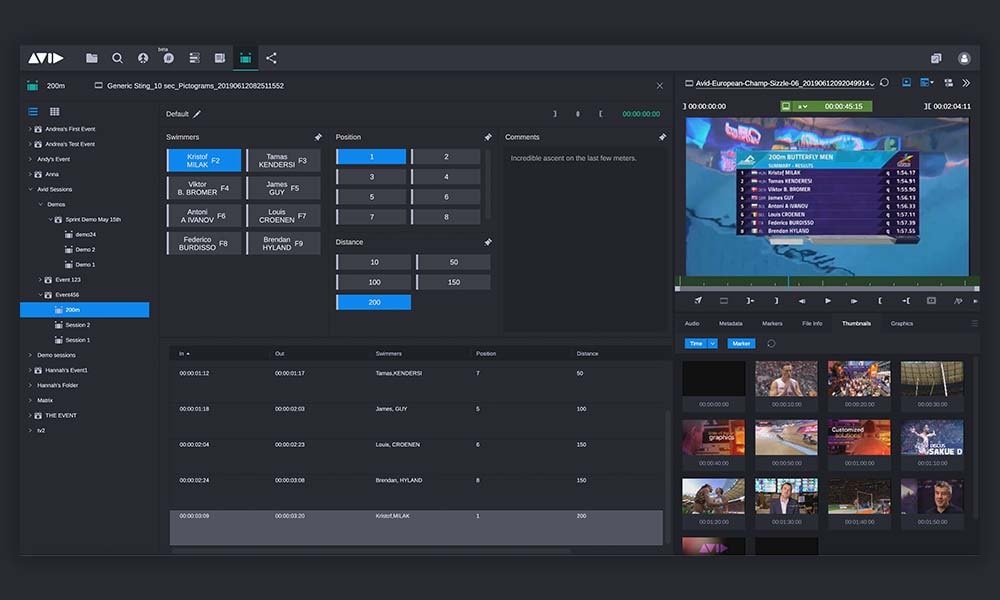Switch to the Metadata tab

pyautogui.click(x=730, y=323)
